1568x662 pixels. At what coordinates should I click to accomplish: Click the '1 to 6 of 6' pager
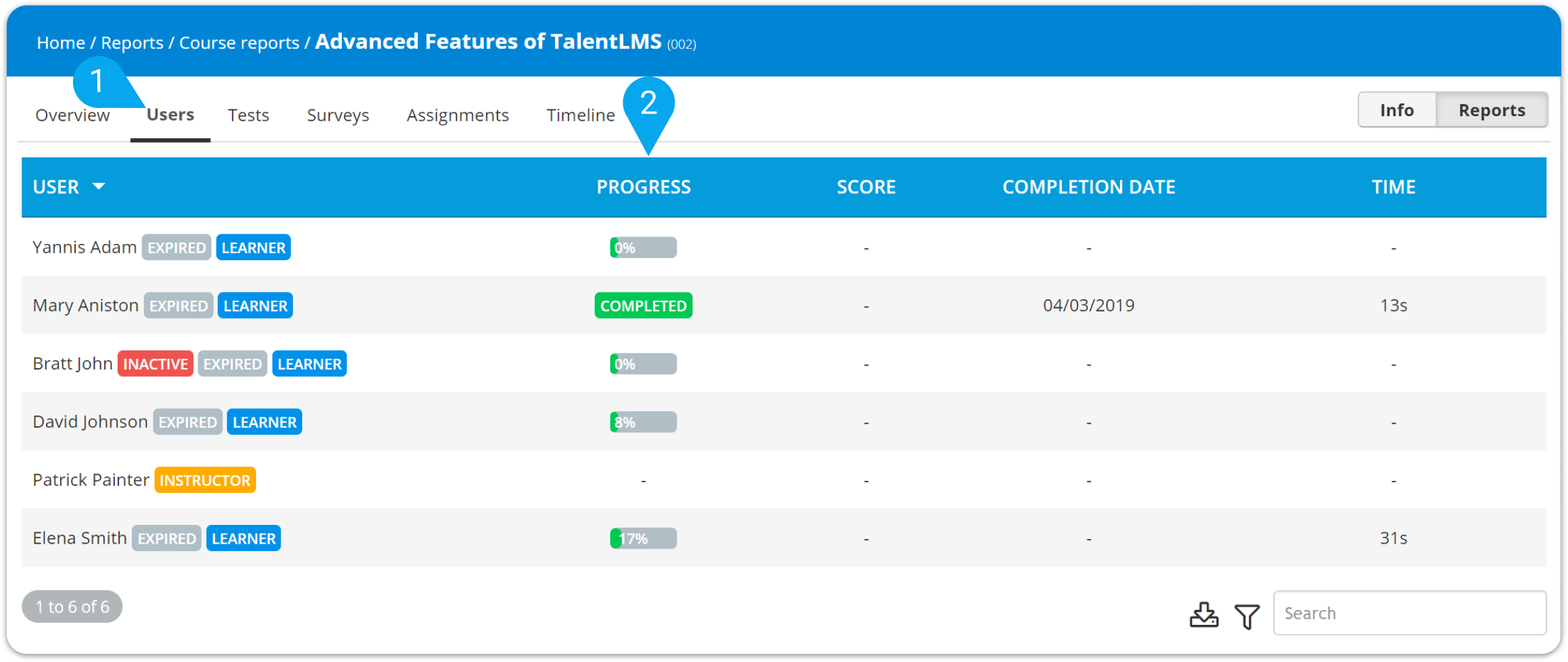pyautogui.click(x=72, y=607)
